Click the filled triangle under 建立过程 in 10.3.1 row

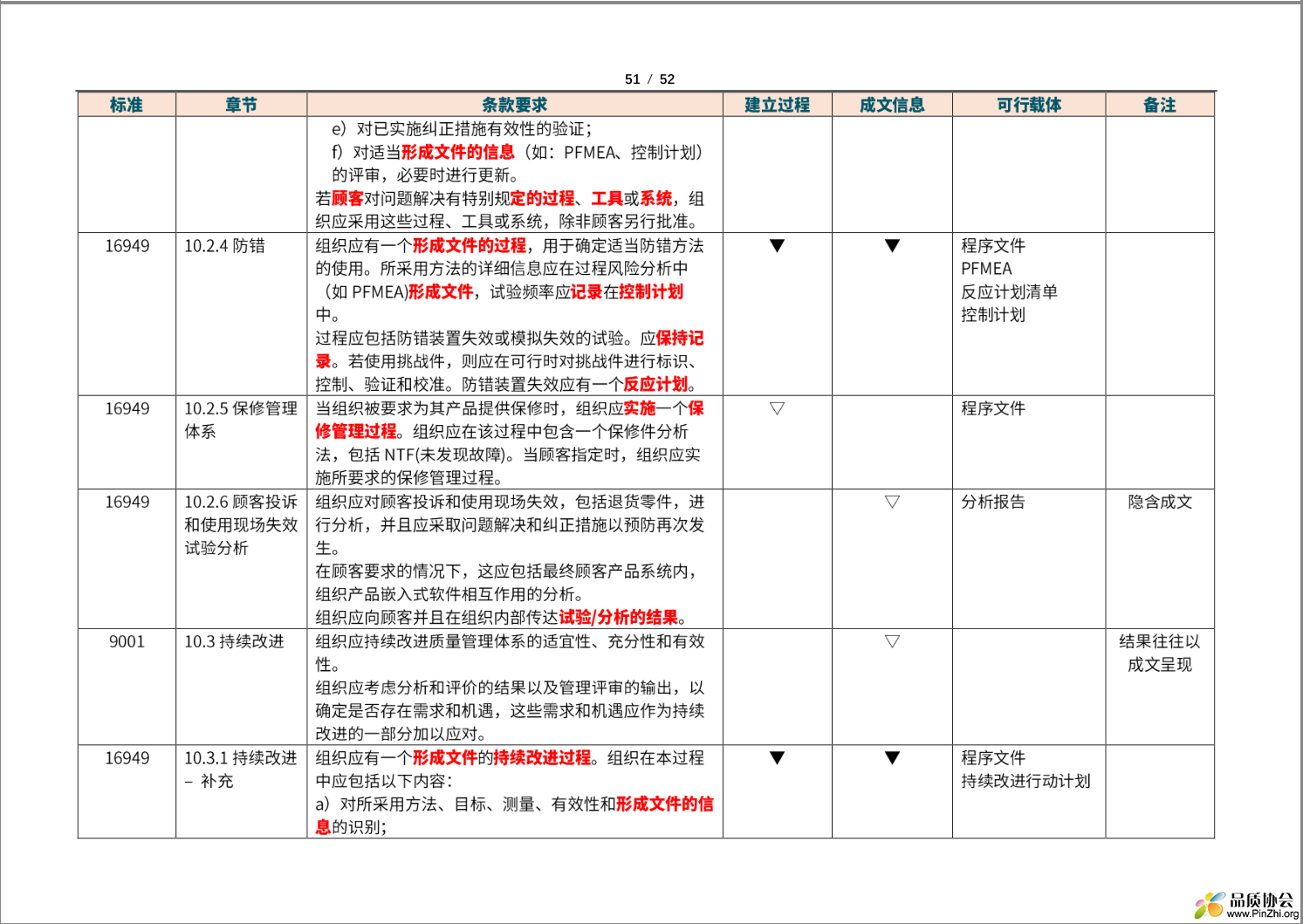pos(777,758)
